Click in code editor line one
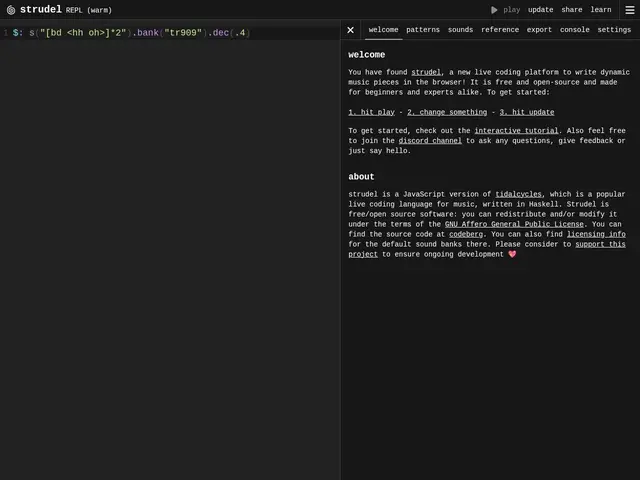 170,33
